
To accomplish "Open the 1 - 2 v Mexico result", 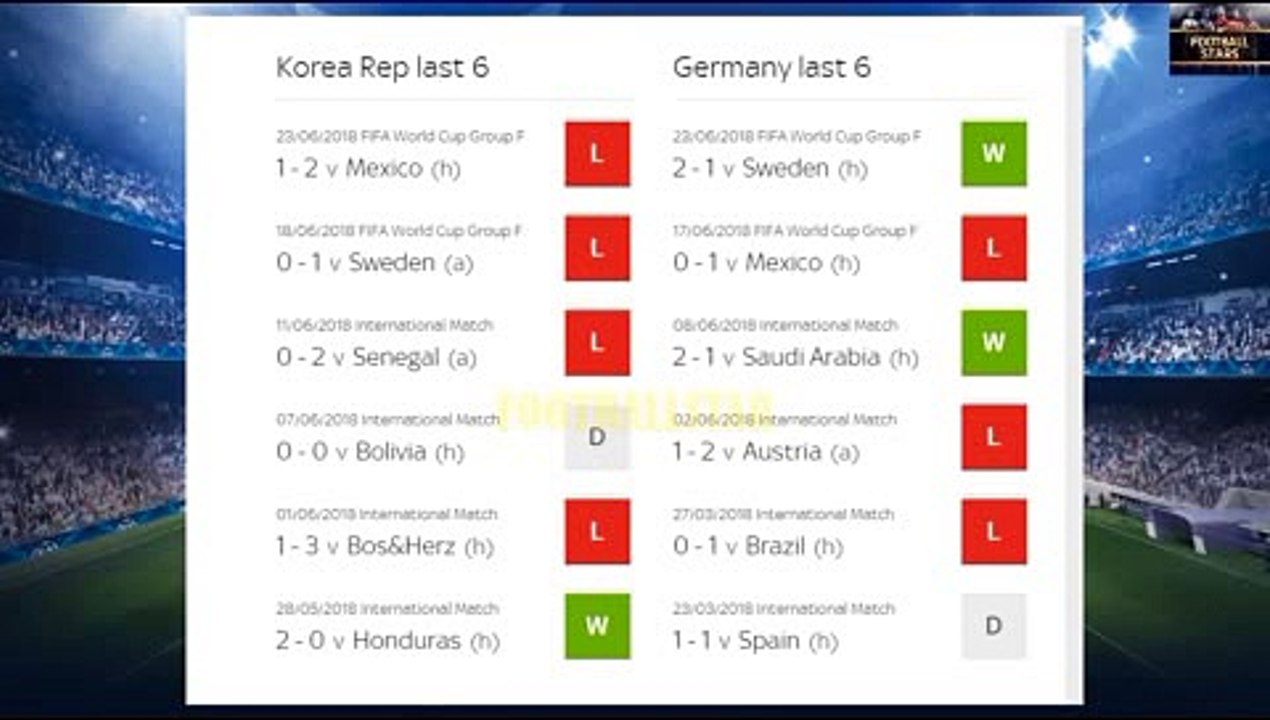I will click(x=368, y=168).
